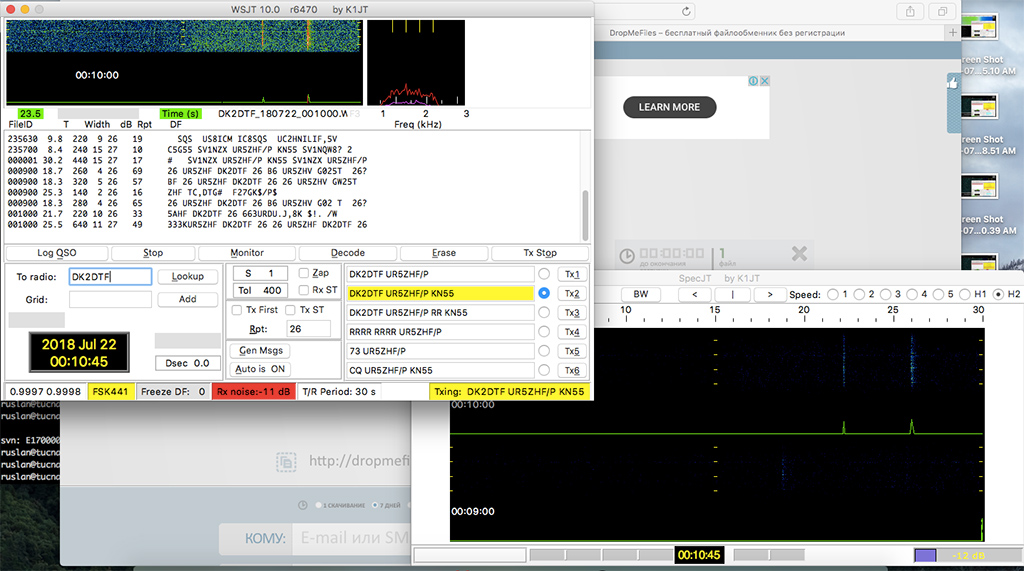1024x571 pixels.
Task: Edit the 'CQ UR5ZHF/P KN55' message field
Action: pyautogui.click(x=440, y=370)
